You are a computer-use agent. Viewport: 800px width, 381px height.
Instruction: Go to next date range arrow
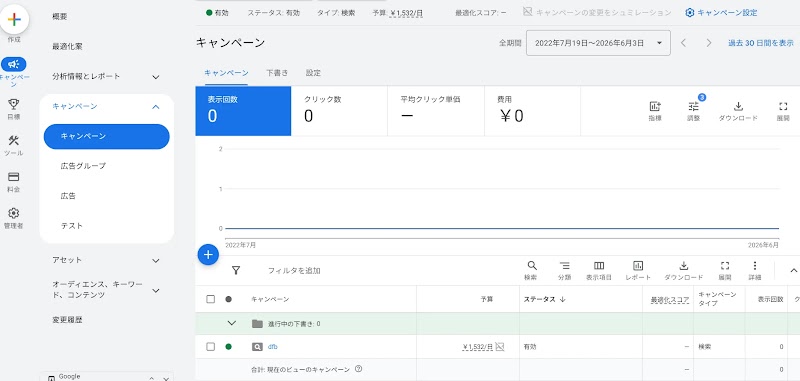[x=709, y=43]
